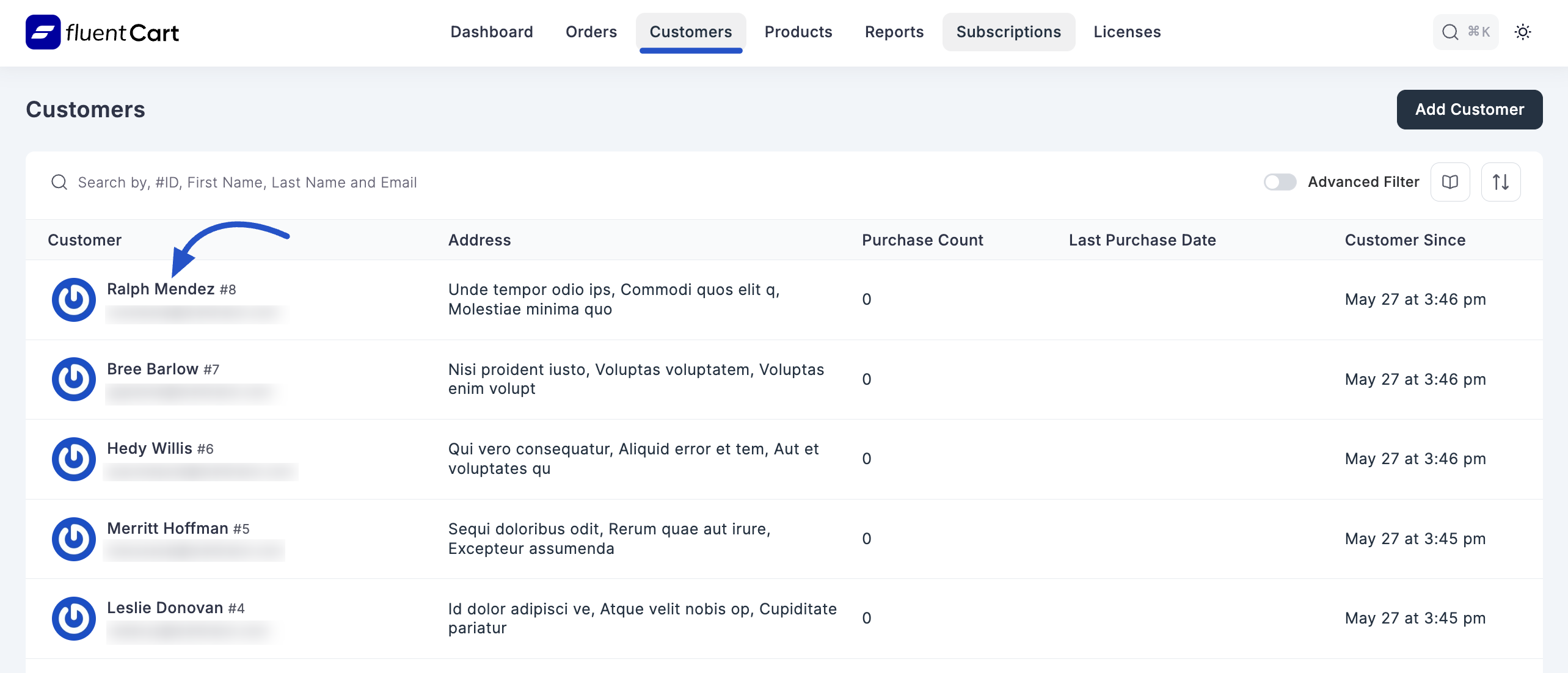Select Leslie Donovan's avatar icon

tap(73, 618)
